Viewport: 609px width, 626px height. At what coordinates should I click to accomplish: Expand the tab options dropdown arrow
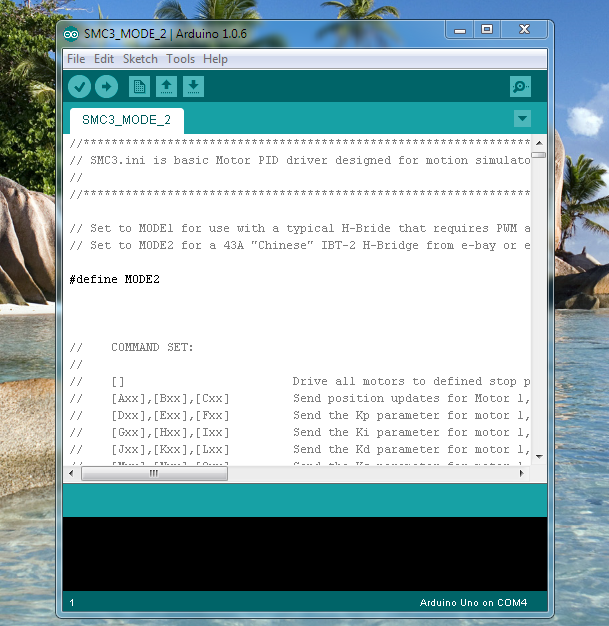pyautogui.click(x=521, y=119)
